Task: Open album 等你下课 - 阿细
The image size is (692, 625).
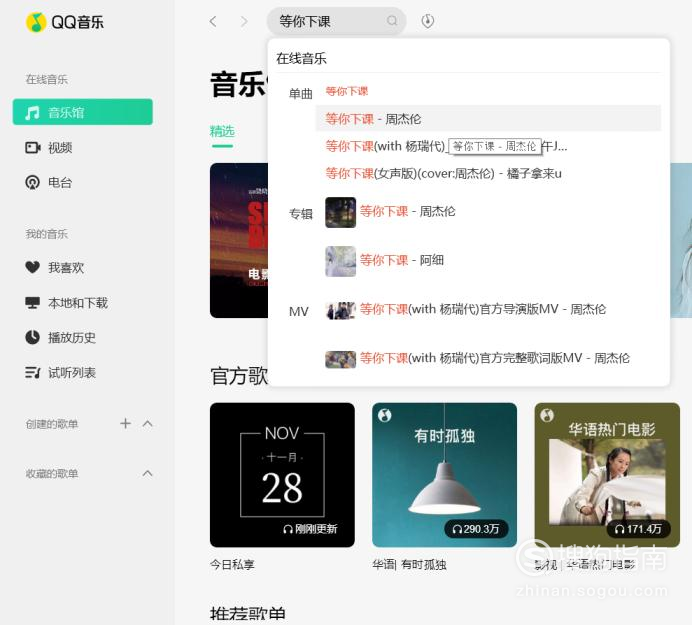Action: point(402,260)
